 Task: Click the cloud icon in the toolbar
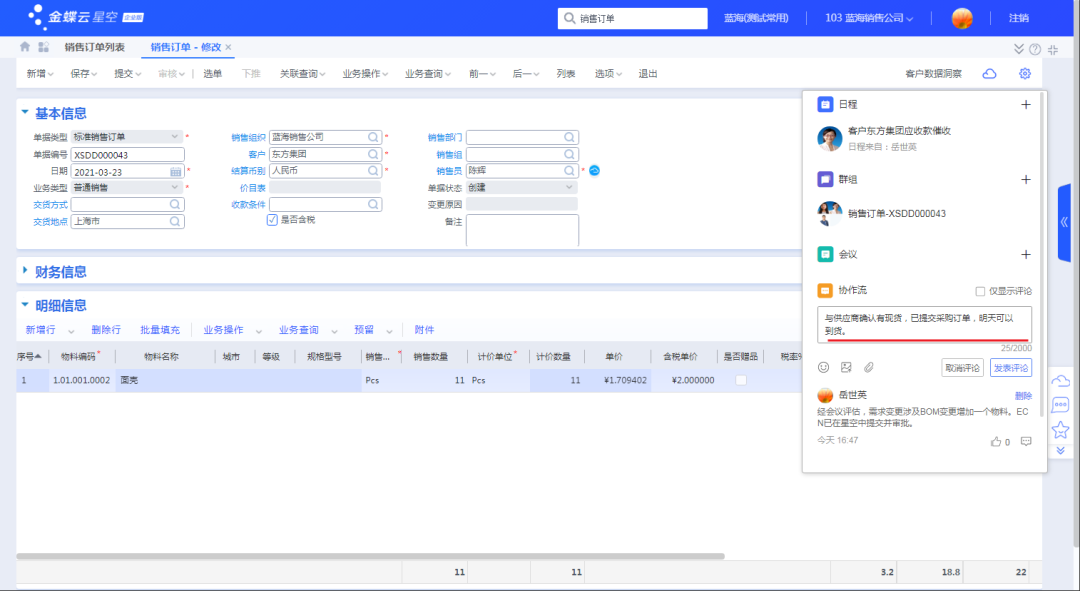pos(989,74)
